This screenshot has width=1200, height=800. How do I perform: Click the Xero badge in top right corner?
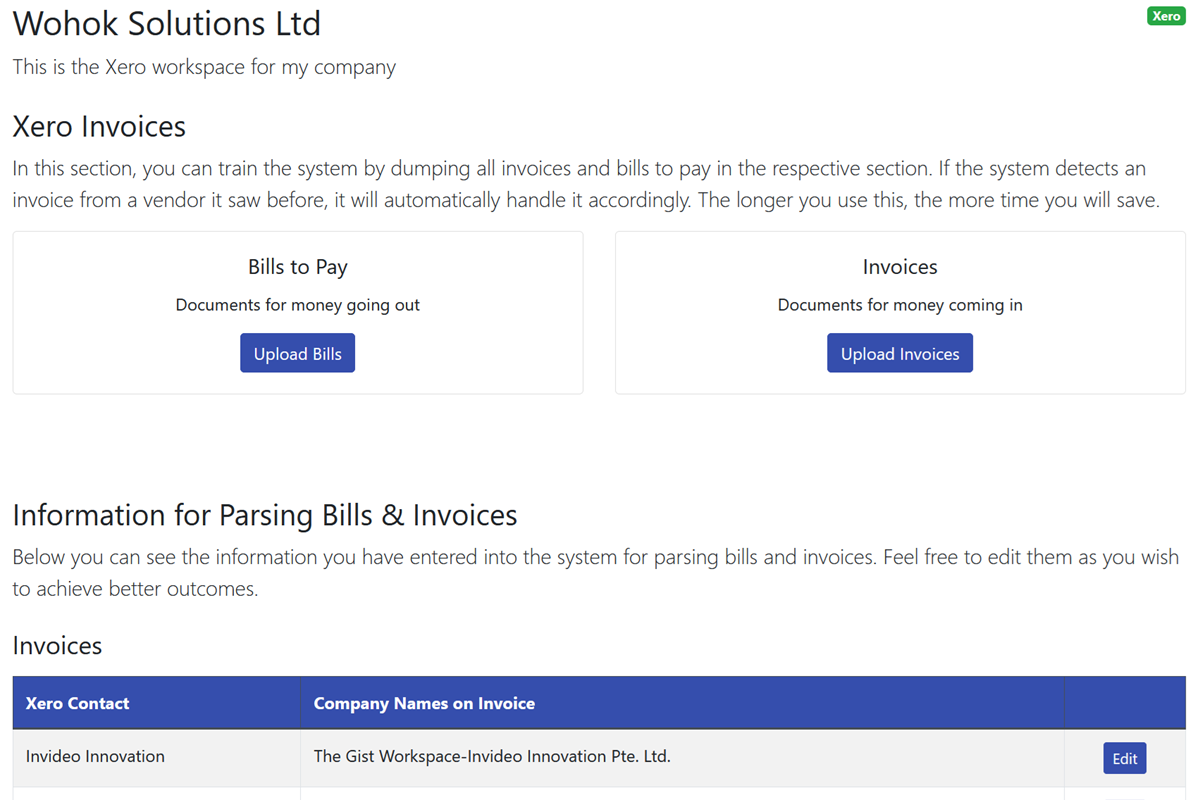pos(1165,16)
